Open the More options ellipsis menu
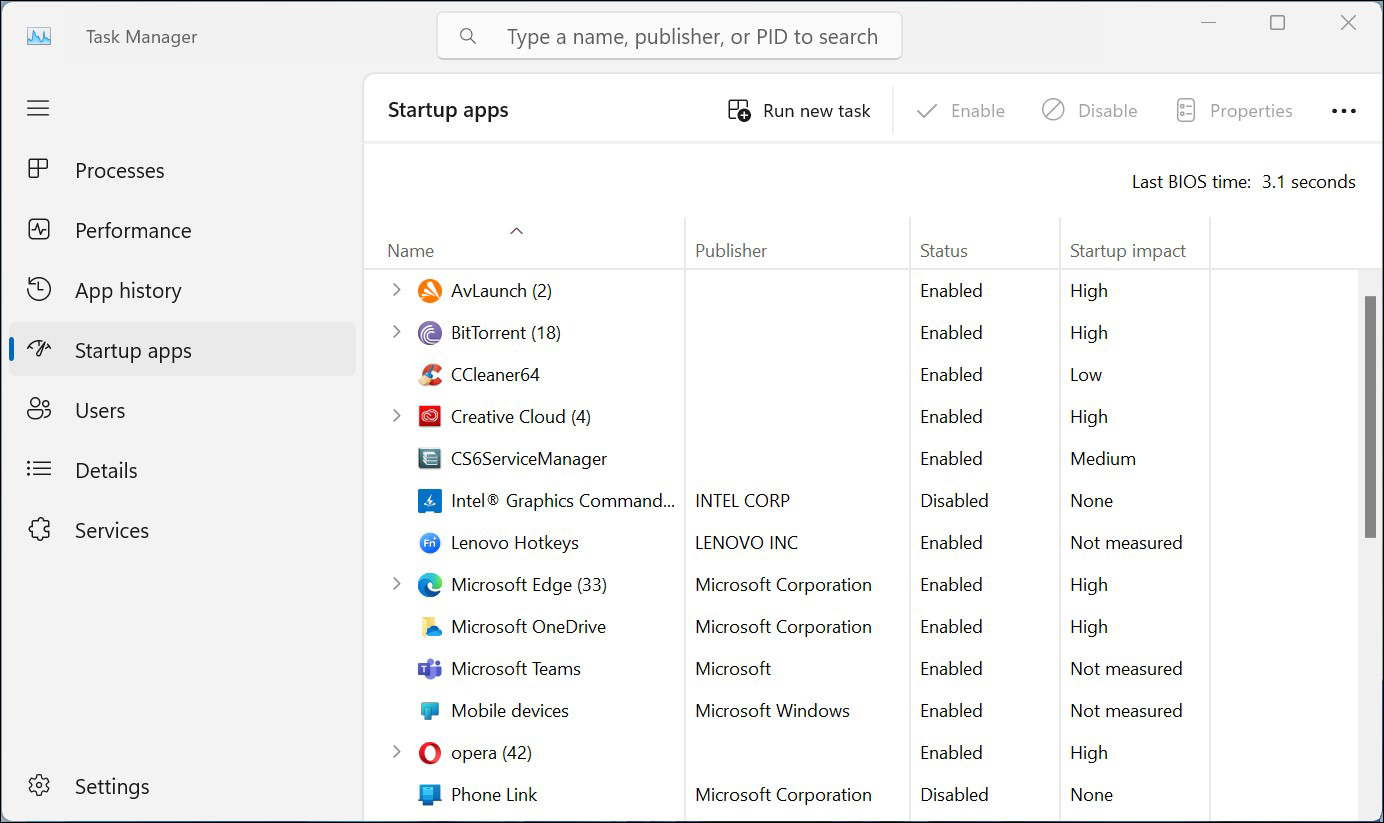The width and height of the screenshot is (1384, 823). 1344,110
